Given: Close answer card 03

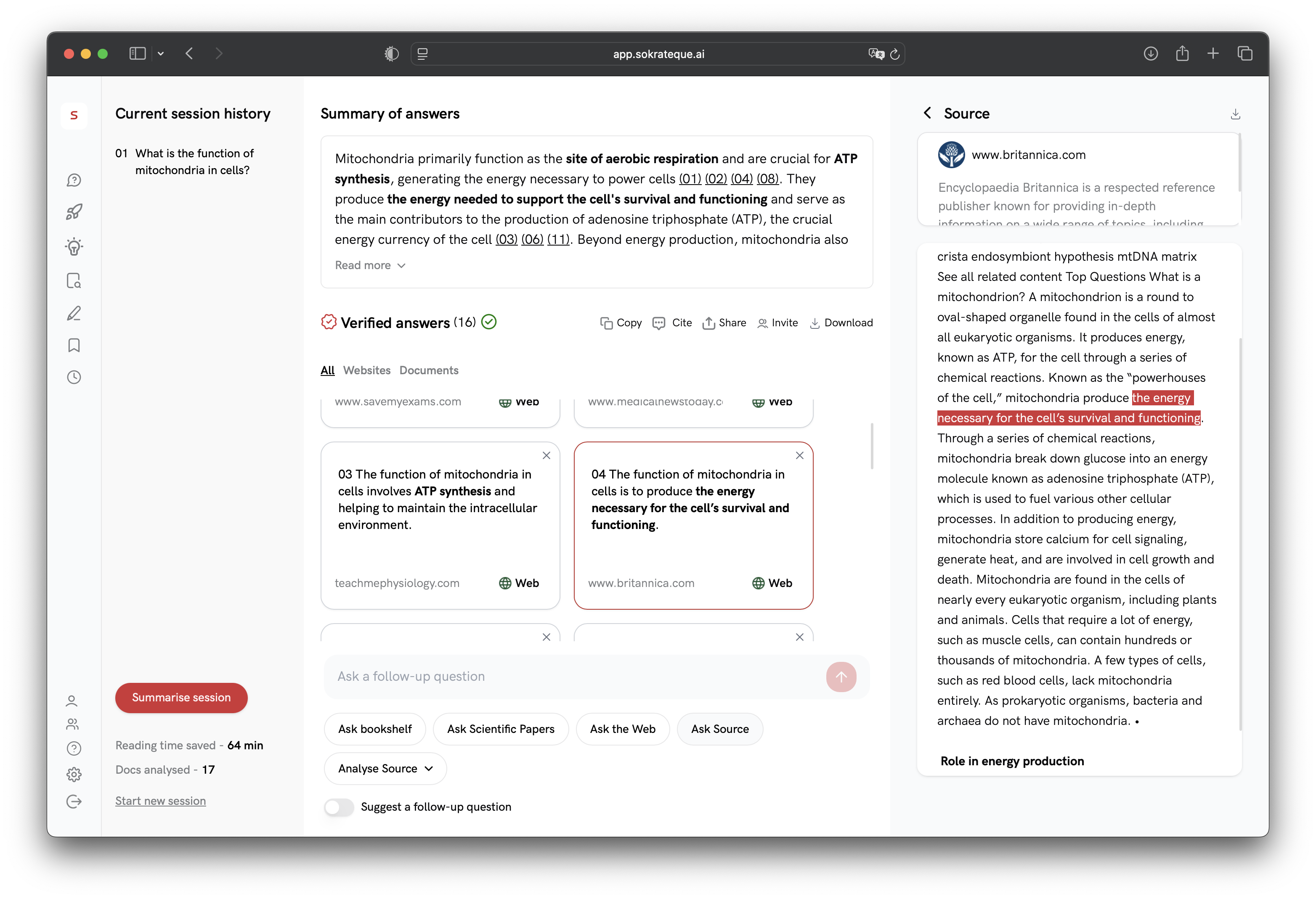Looking at the screenshot, I should (x=546, y=455).
